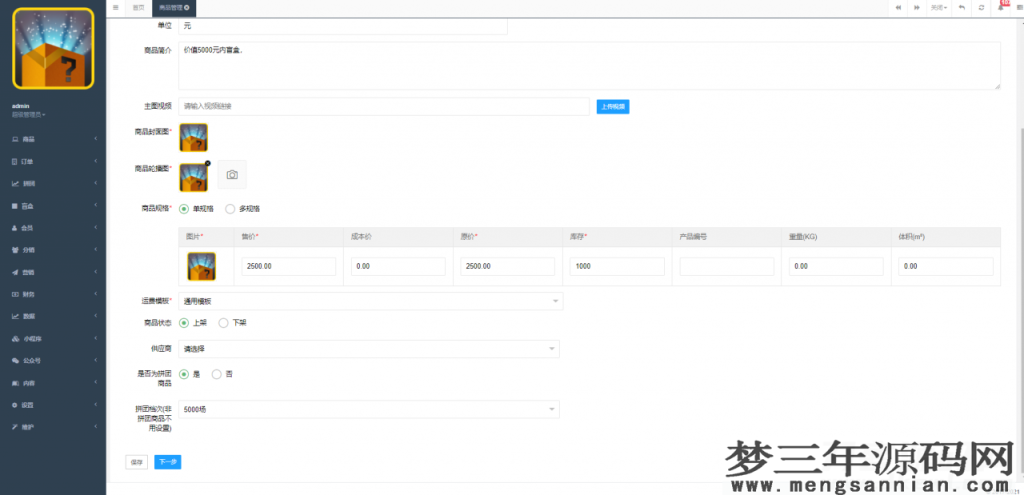Click the 维护 wrench icon in sidebar
The height and width of the screenshot is (495, 1024).
[15, 427]
